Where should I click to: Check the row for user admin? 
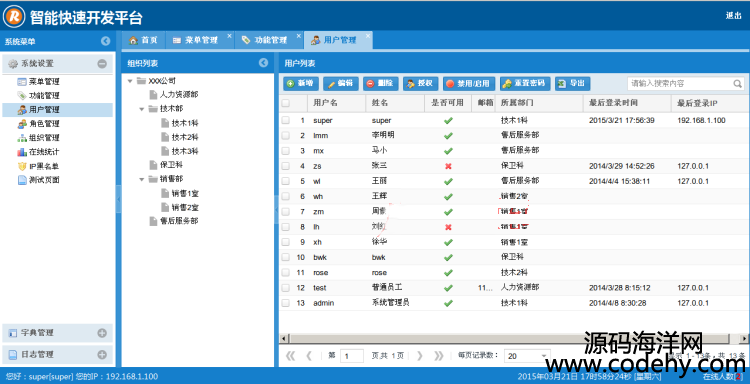click(x=286, y=303)
